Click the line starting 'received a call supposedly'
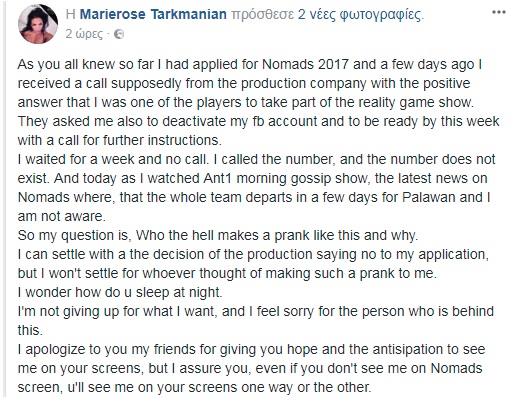Viewport: 513px width, 410px height. click(x=244, y=83)
